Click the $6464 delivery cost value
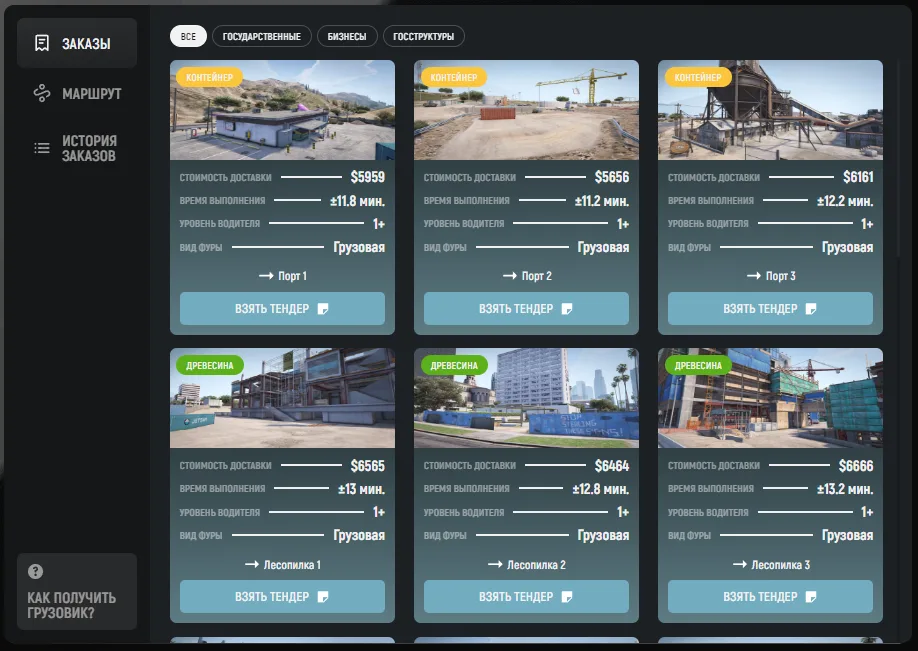 point(612,465)
